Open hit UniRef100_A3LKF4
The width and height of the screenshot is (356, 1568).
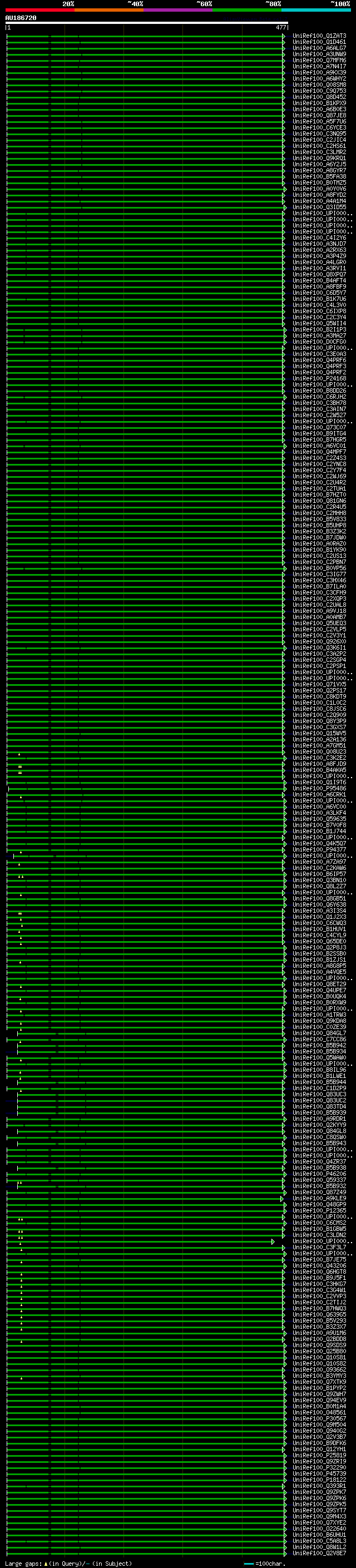click(319, 813)
